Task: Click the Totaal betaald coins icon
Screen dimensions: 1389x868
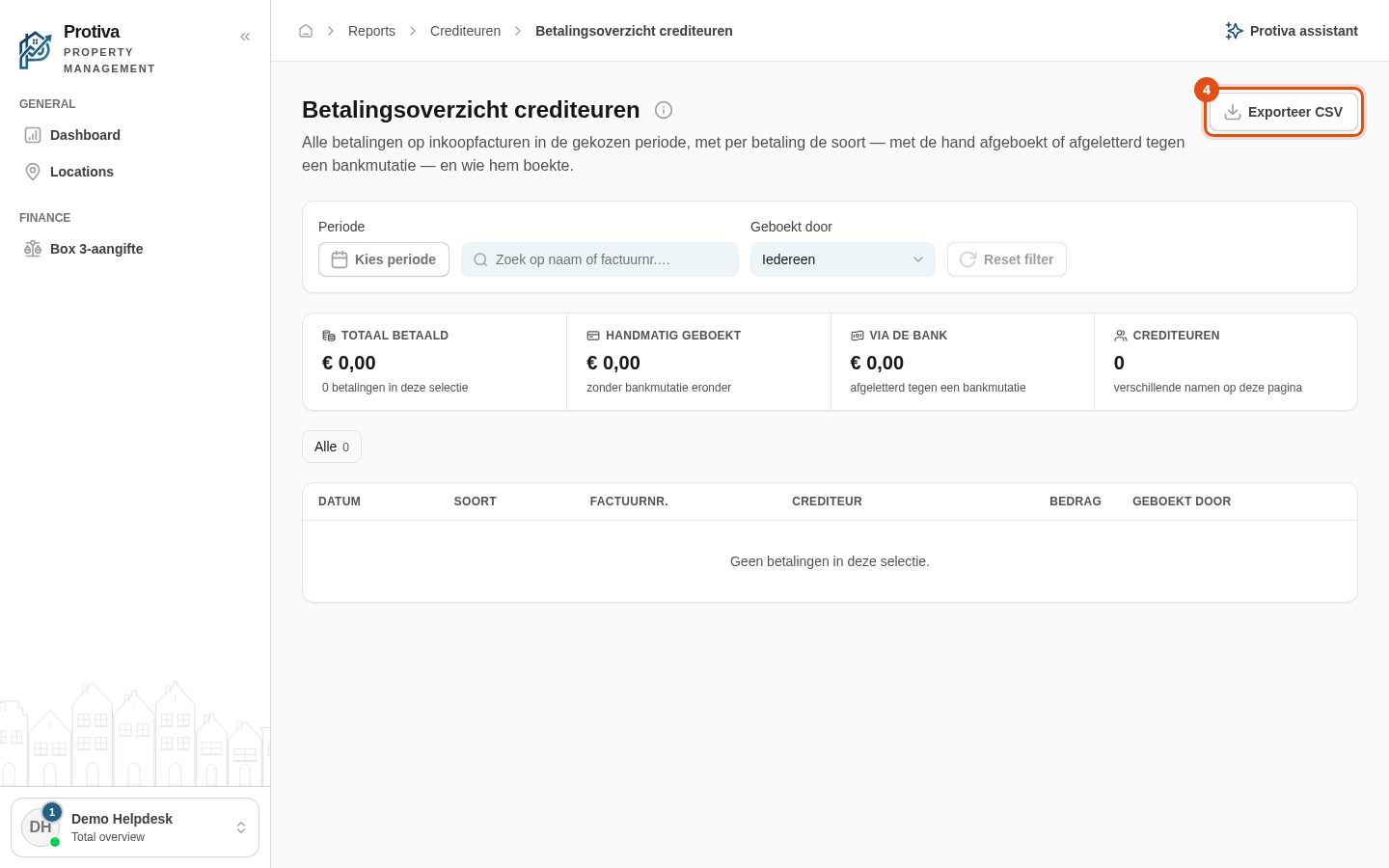Action: click(x=329, y=336)
